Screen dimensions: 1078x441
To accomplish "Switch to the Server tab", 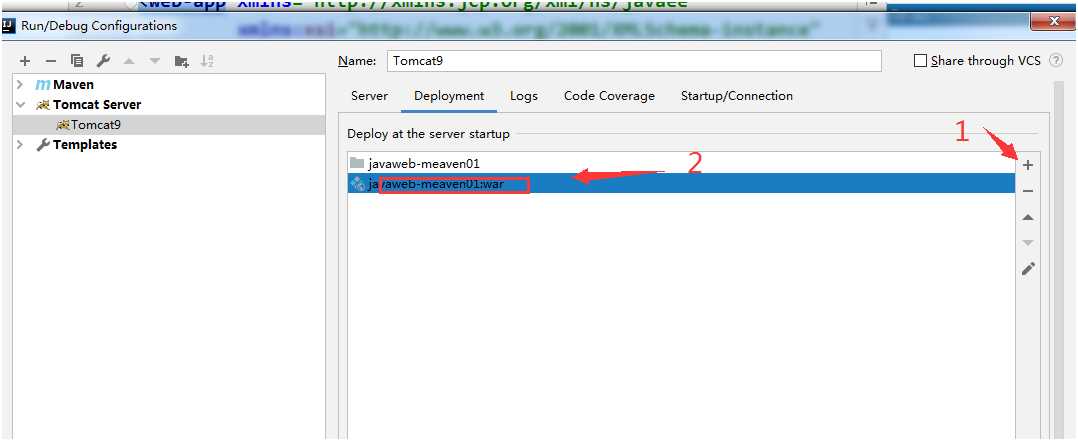I will [x=369, y=96].
